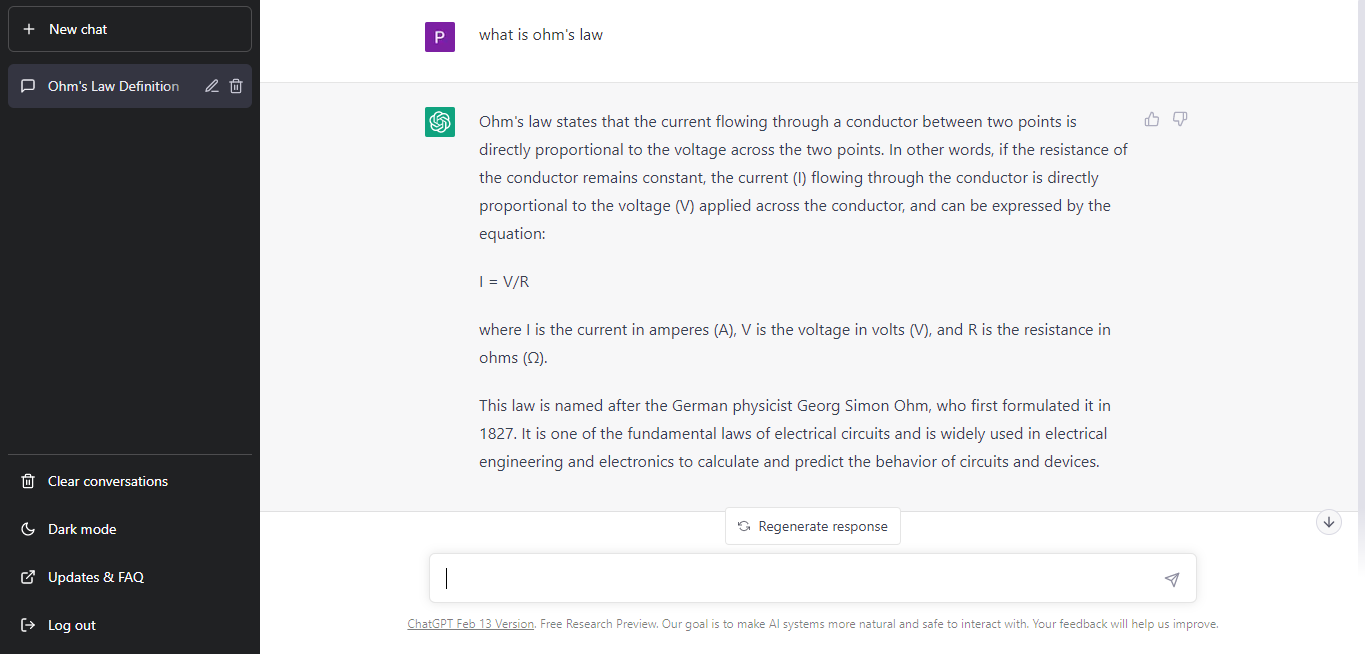
Task: Open the ChatGPT Feb 13 Version link
Action: tap(471, 624)
